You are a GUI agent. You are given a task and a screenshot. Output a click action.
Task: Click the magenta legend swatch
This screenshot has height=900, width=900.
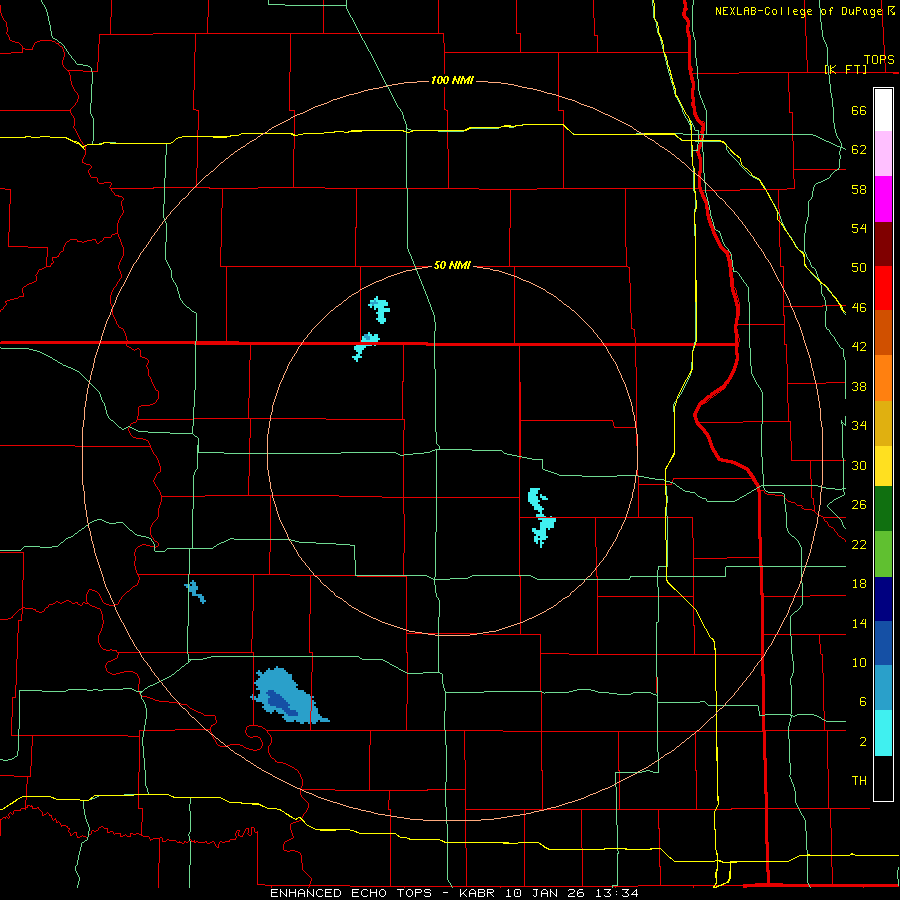pyautogui.click(x=883, y=199)
